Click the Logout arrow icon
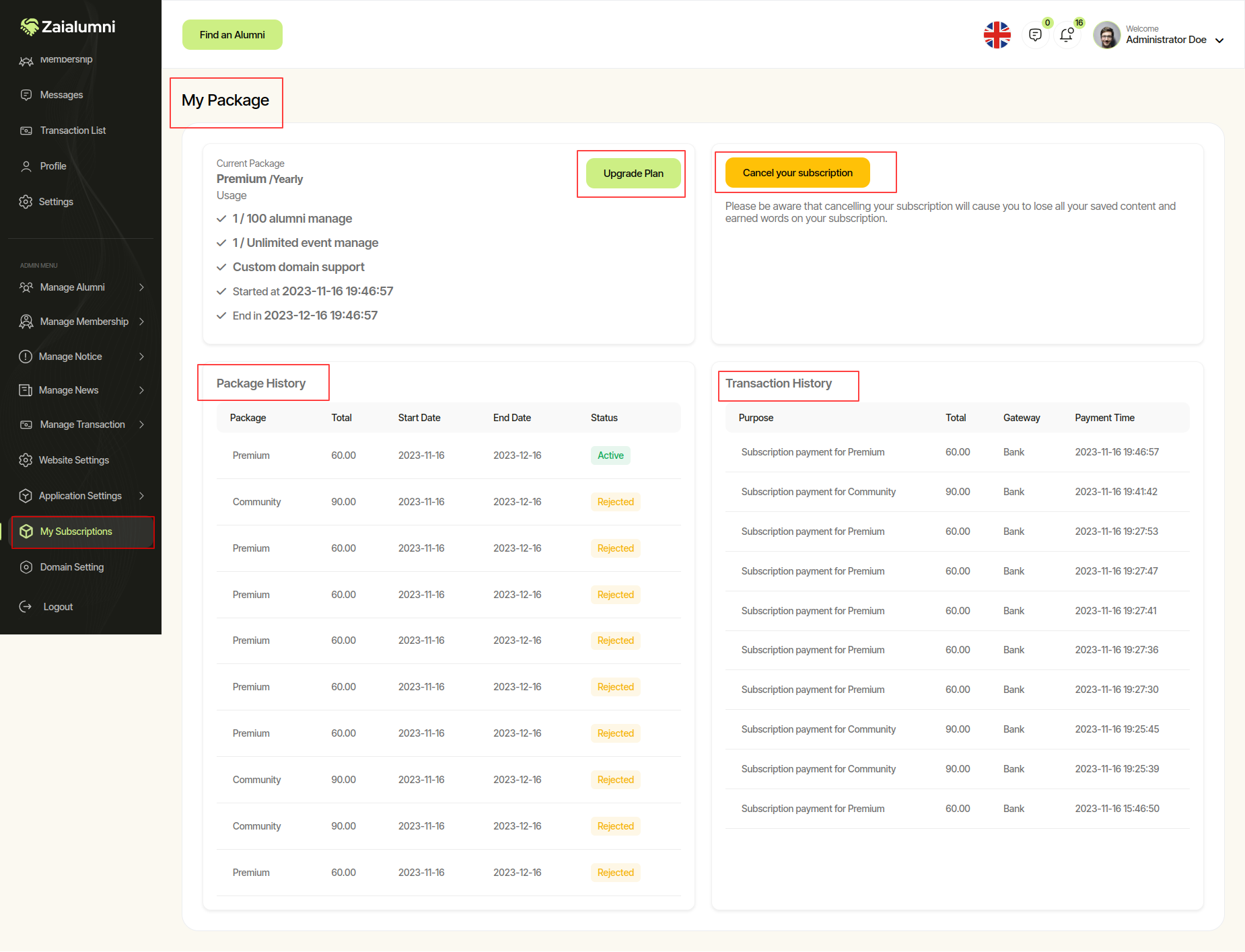This screenshot has height=952, width=1245. point(26,607)
